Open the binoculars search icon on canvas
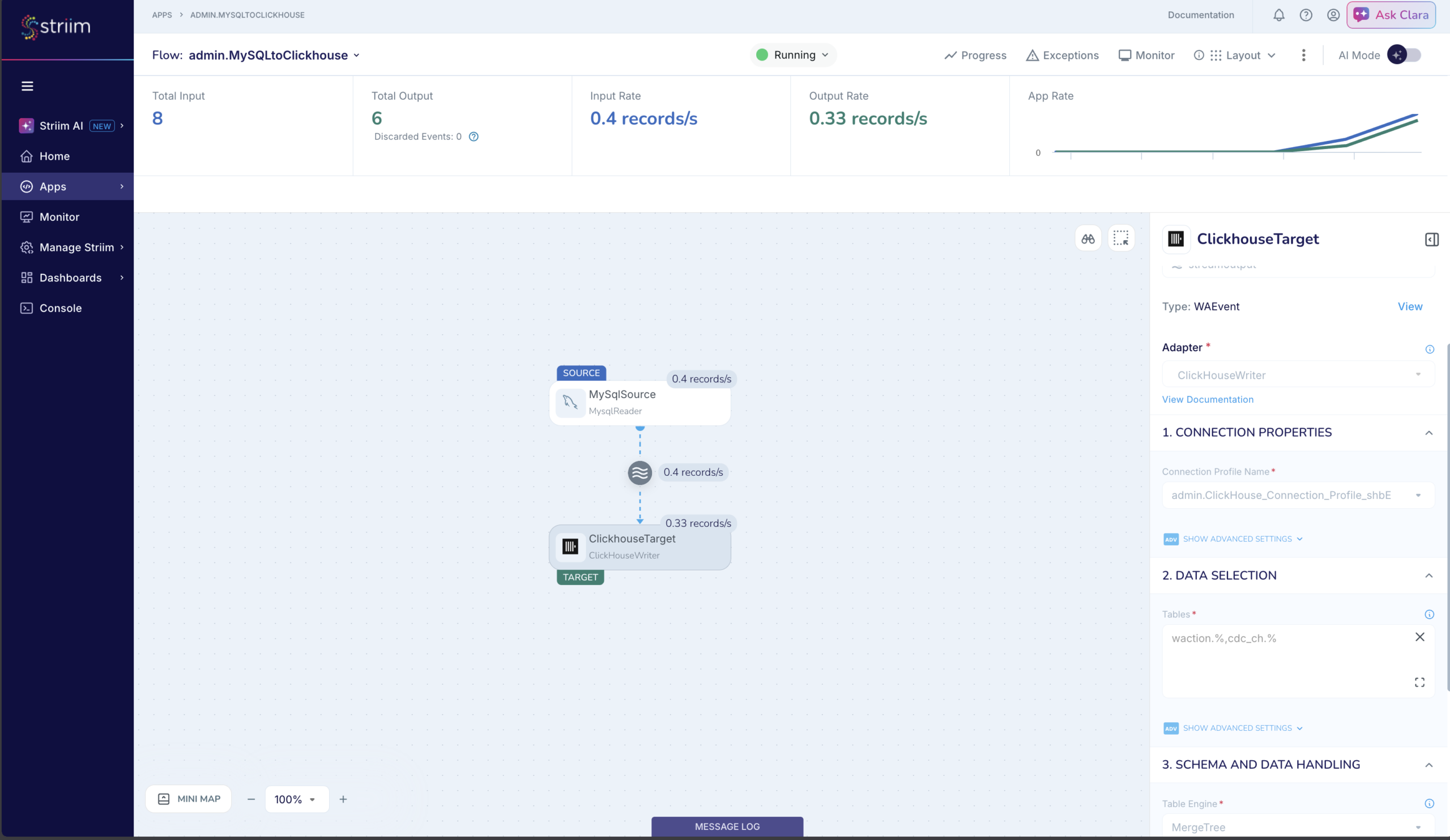 point(1087,238)
